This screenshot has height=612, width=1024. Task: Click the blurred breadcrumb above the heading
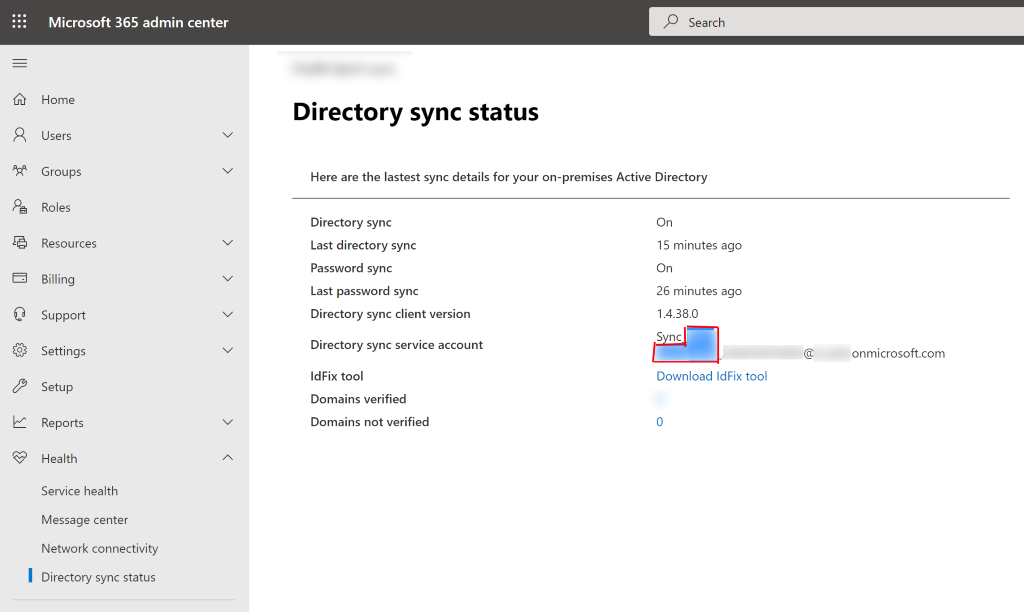pyautogui.click(x=344, y=68)
